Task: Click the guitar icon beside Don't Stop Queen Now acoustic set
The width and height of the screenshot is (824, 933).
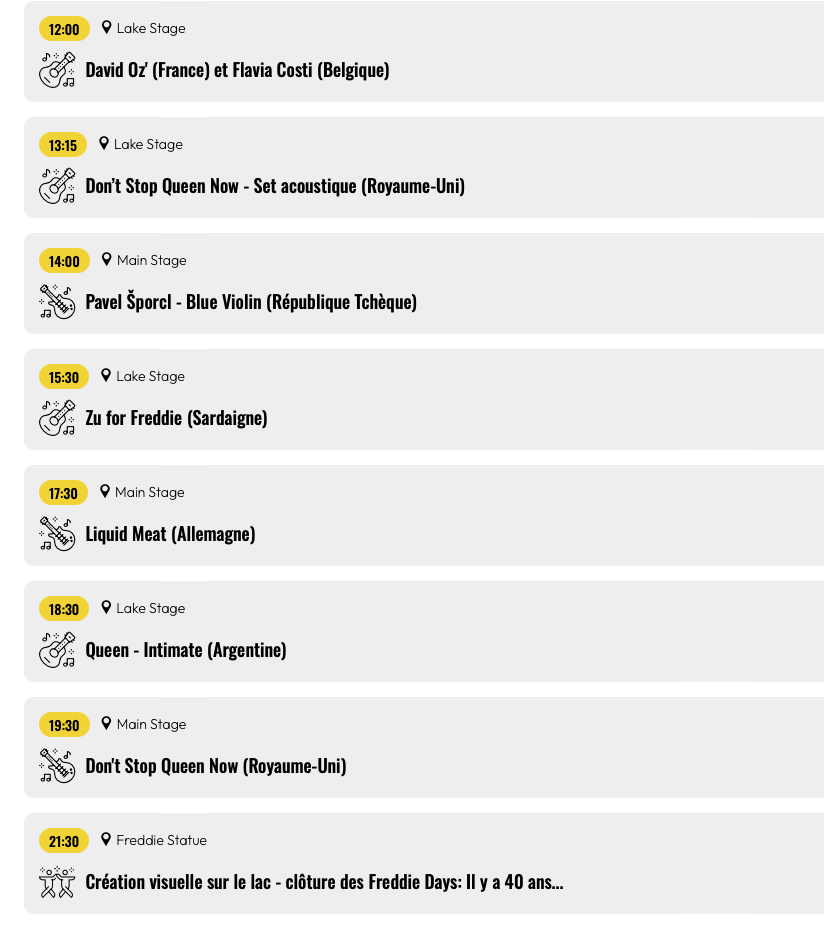Action: pos(57,186)
